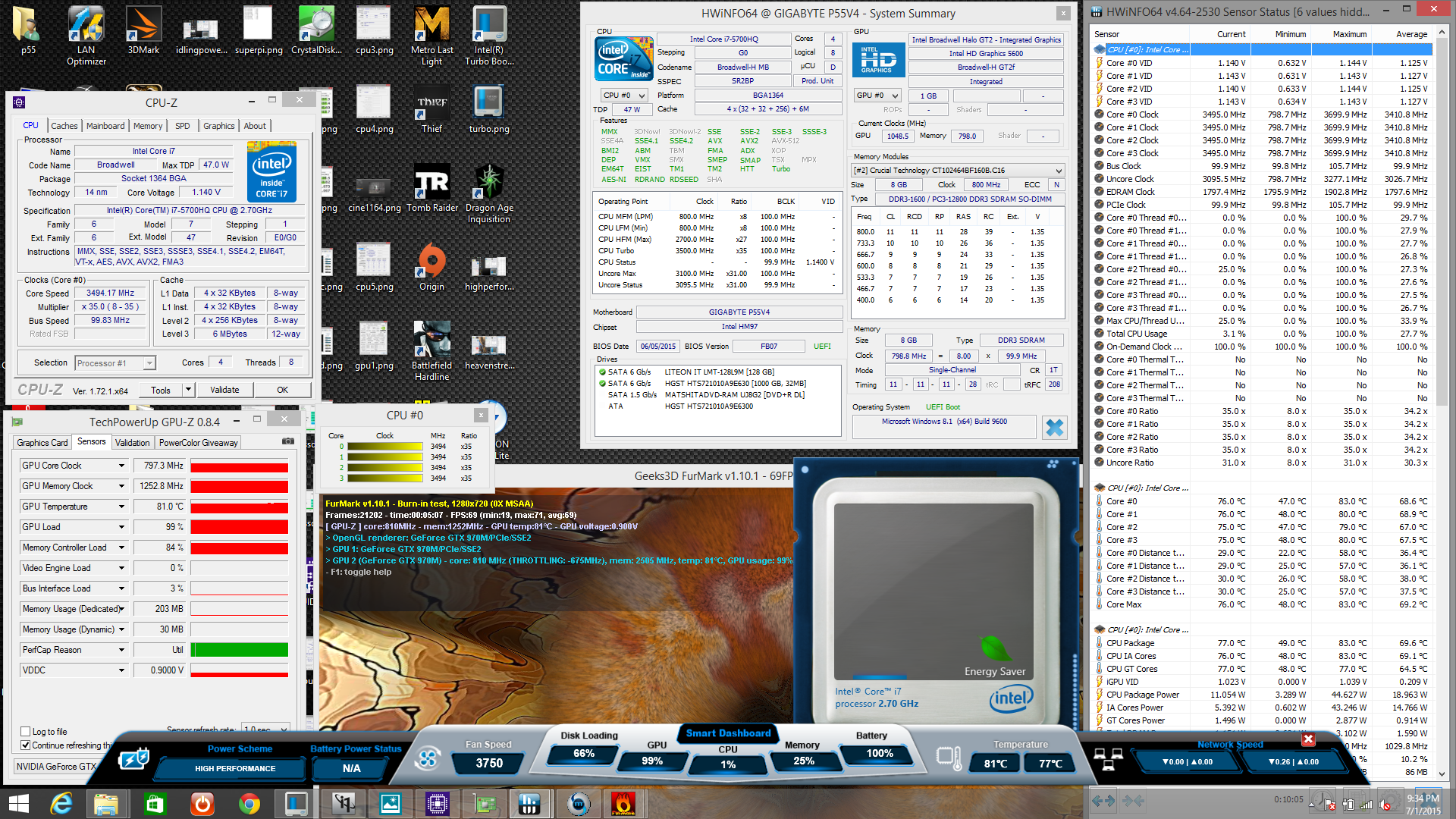Click the battery power scheme icon

[134, 758]
